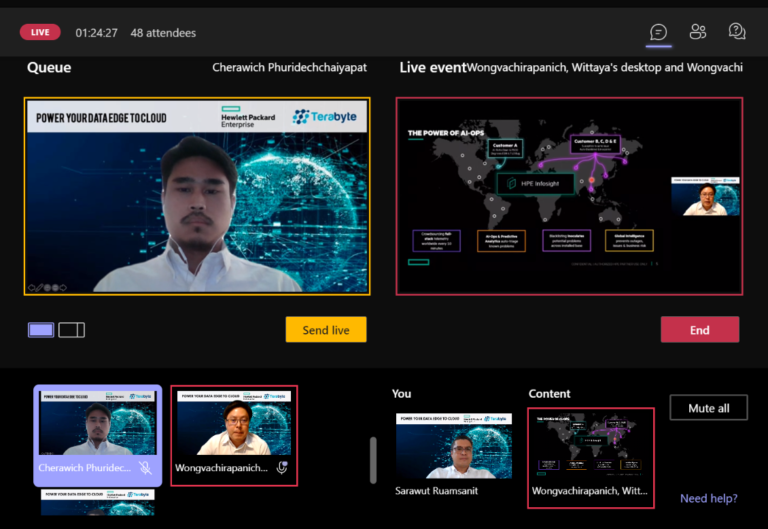
Task: Click the presenter list vertical scrollbar
Action: [374, 460]
